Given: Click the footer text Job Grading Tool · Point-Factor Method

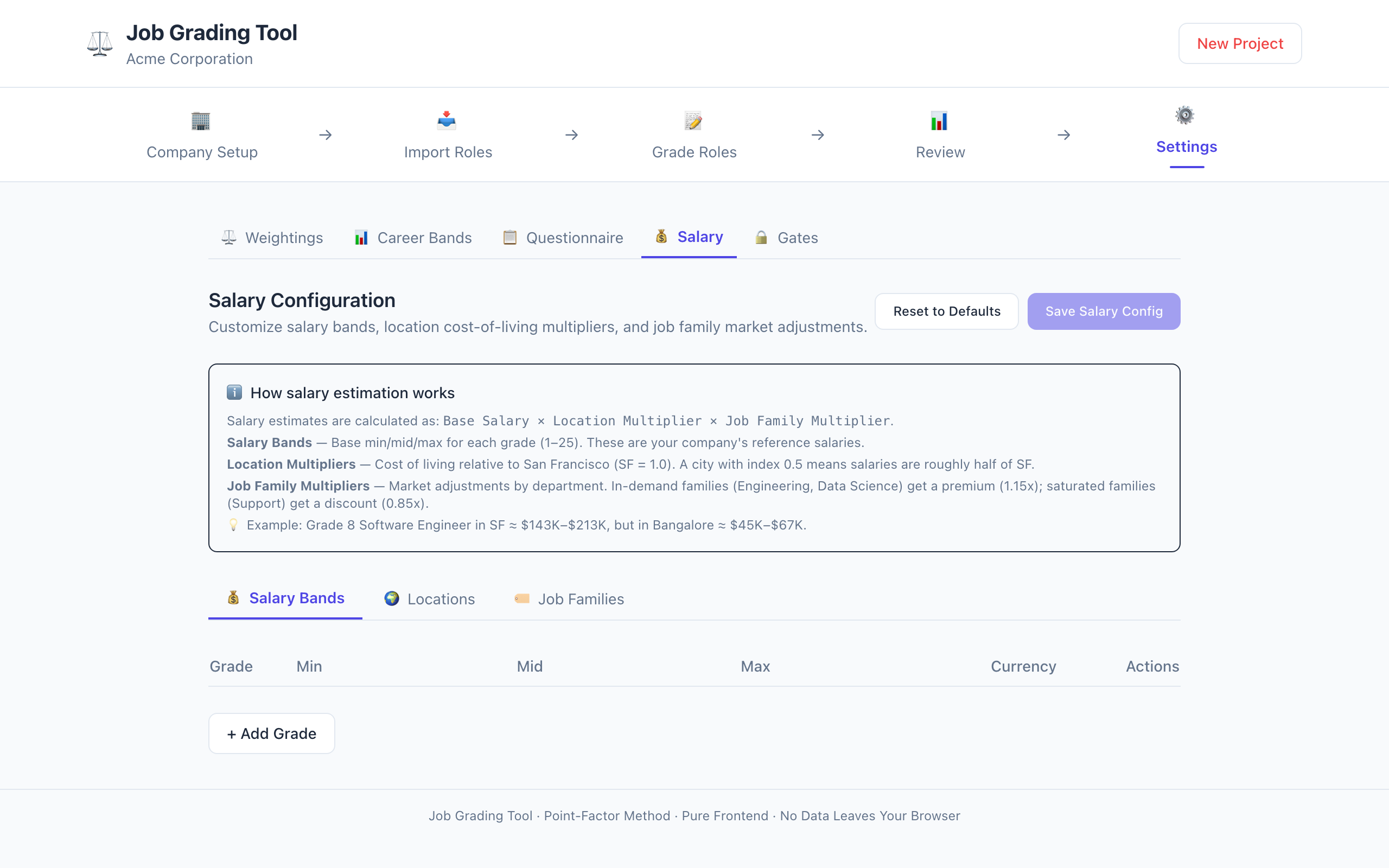Looking at the screenshot, I should [x=549, y=816].
